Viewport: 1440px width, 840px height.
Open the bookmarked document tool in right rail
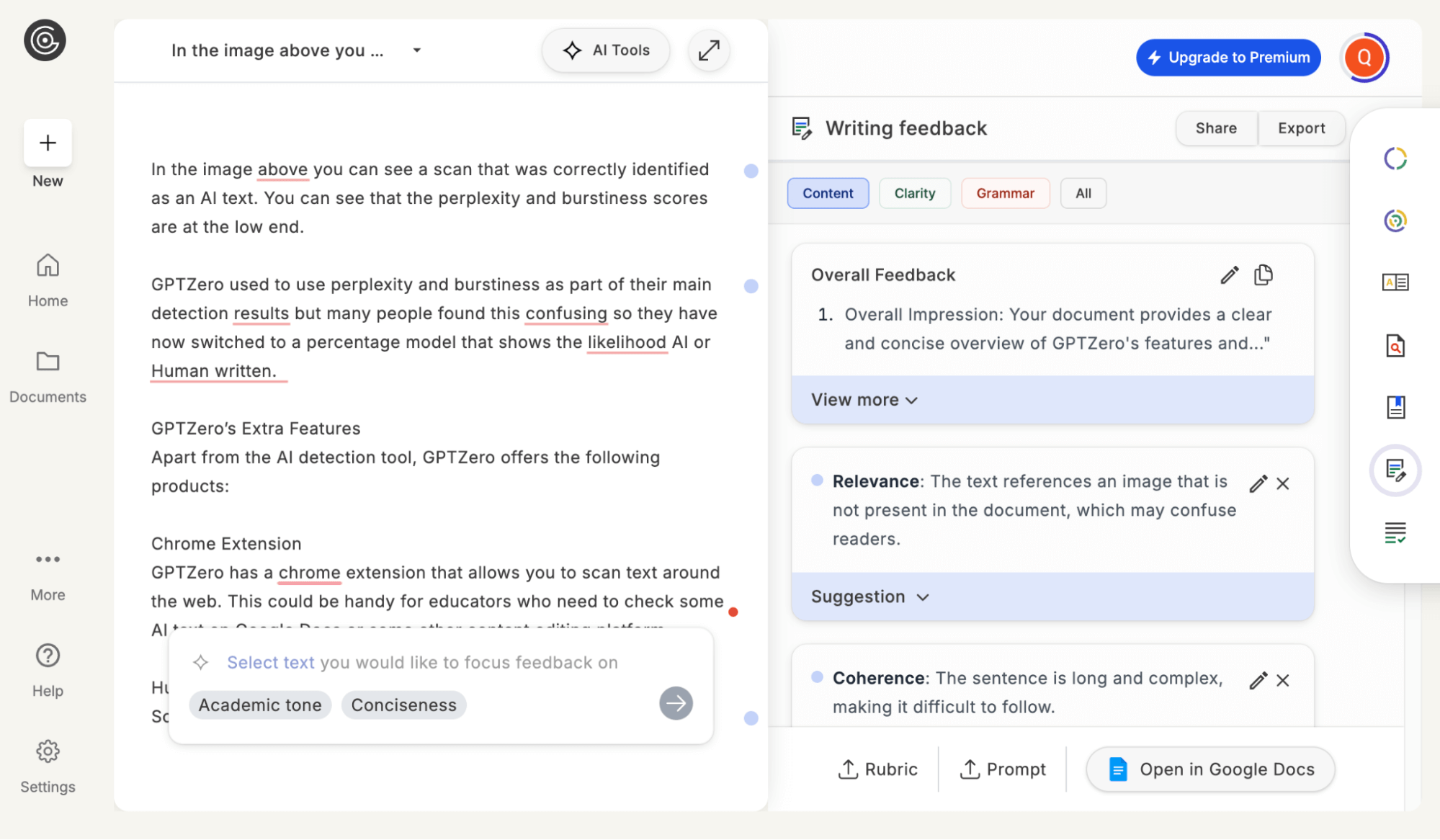coord(1395,407)
